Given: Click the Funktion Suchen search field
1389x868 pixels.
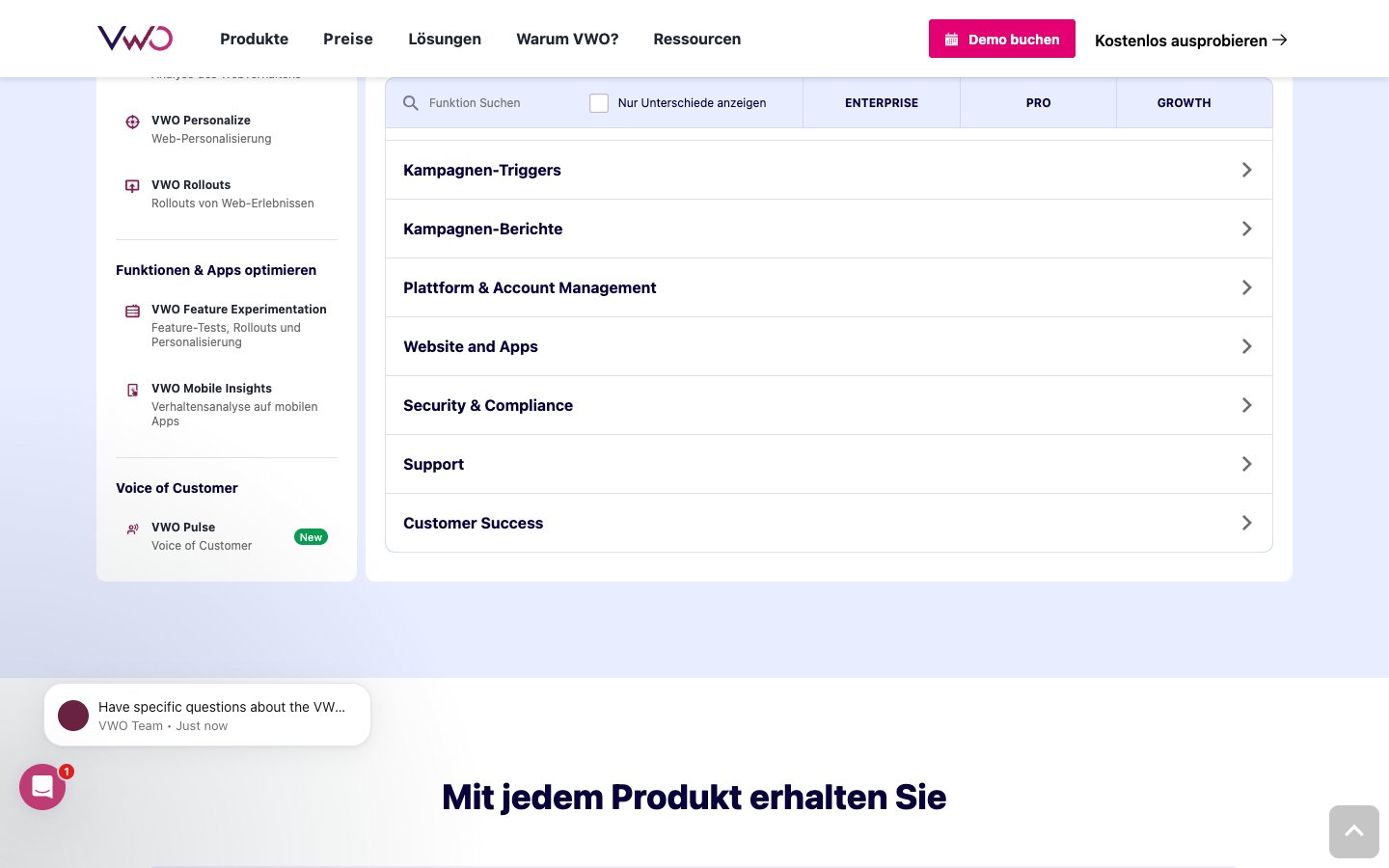Looking at the screenshot, I should (492, 103).
